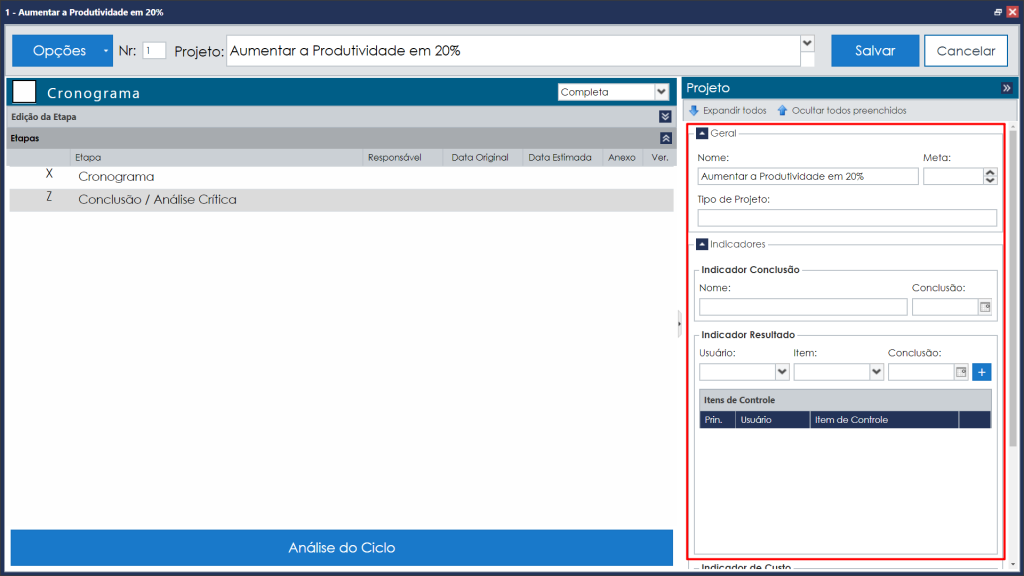Open the Indicador Conclusão calendar picker
The height and width of the screenshot is (576, 1024).
[x=985, y=307]
